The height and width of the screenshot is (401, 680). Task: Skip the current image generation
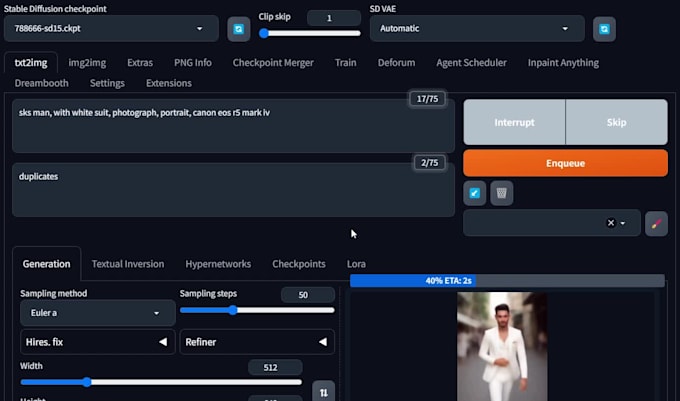coord(616,122)
